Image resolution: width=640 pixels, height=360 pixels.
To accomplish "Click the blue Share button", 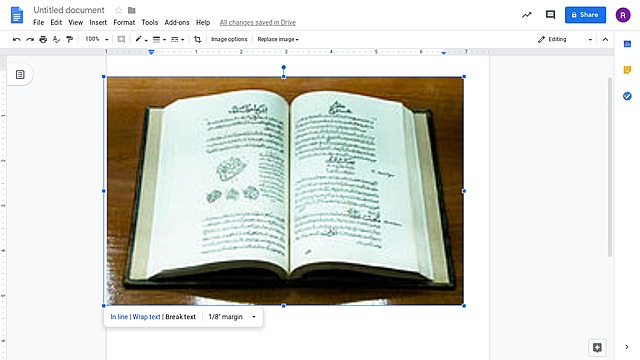I will coord(585,15).
